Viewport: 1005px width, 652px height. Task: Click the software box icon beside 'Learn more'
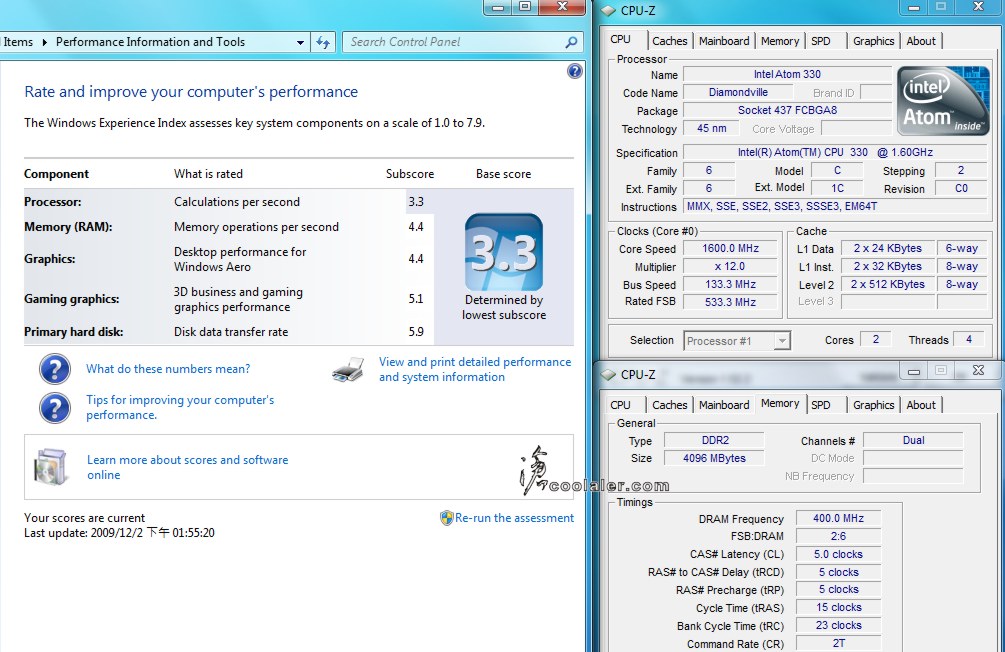click(x=51, y=467)
